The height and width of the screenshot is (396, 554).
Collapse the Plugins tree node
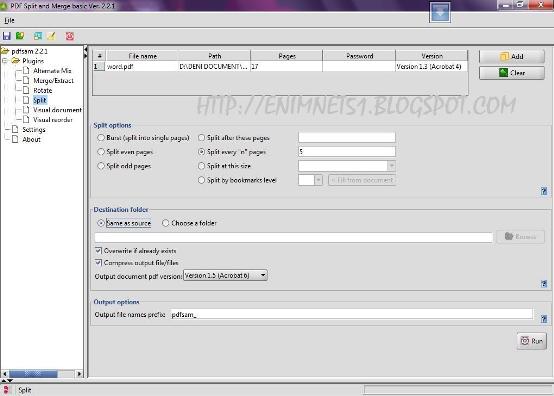(5, 61)
